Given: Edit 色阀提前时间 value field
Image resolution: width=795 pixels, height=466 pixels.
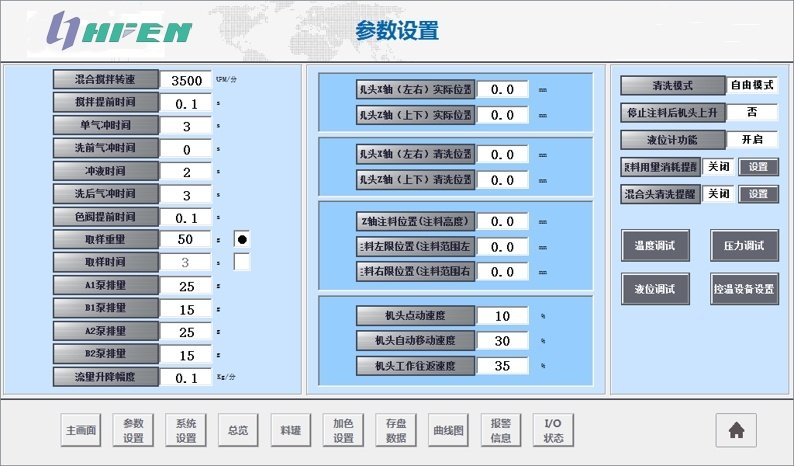Looking at the screenshot, I should click(x=186, y=218).
